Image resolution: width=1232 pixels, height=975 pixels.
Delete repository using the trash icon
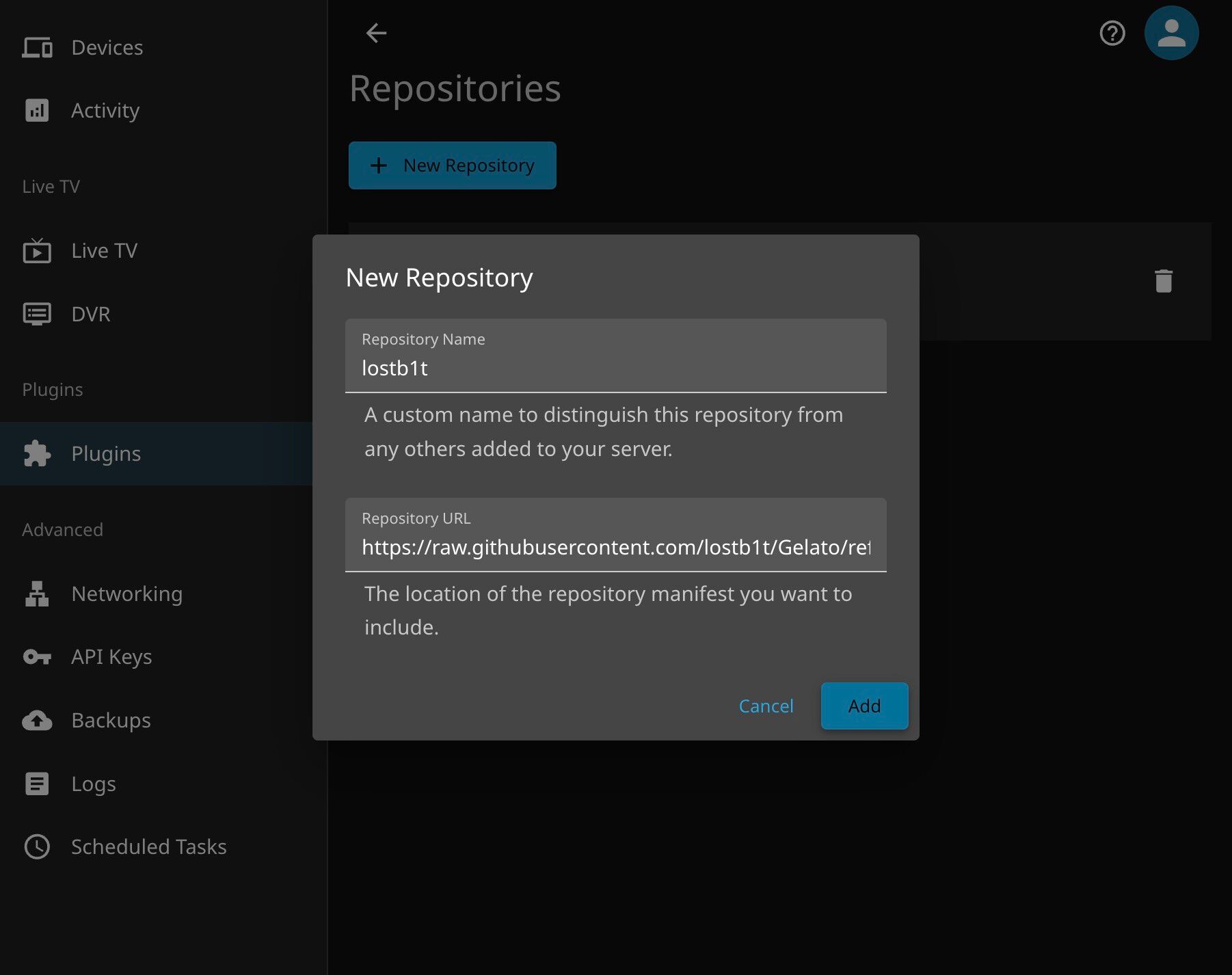point(1163,281)
